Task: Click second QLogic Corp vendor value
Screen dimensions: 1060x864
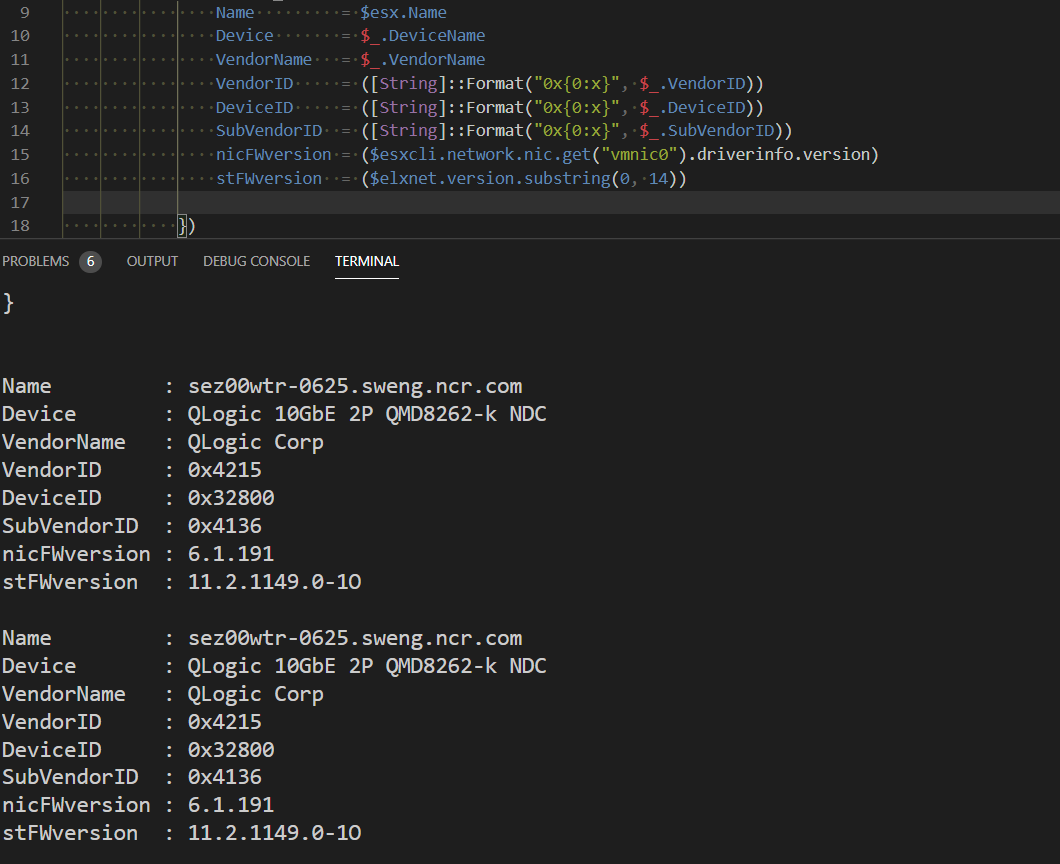Action: pyautogui.click(x=256, y=694)
